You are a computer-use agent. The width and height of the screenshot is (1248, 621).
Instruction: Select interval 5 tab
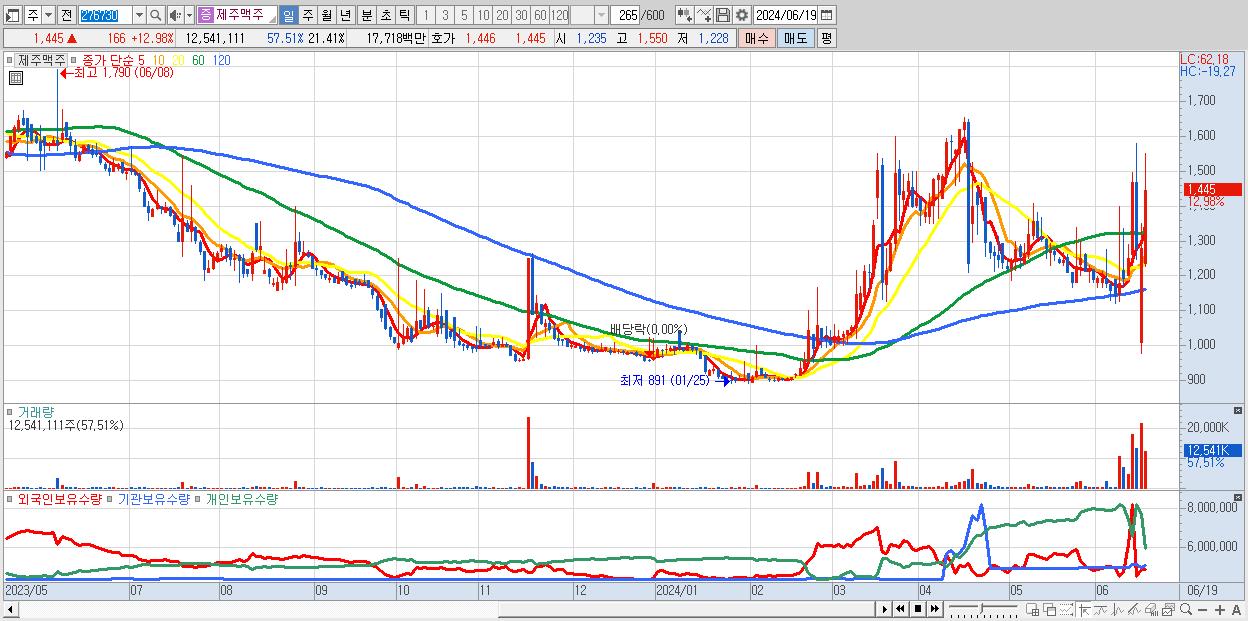point(464,16)
